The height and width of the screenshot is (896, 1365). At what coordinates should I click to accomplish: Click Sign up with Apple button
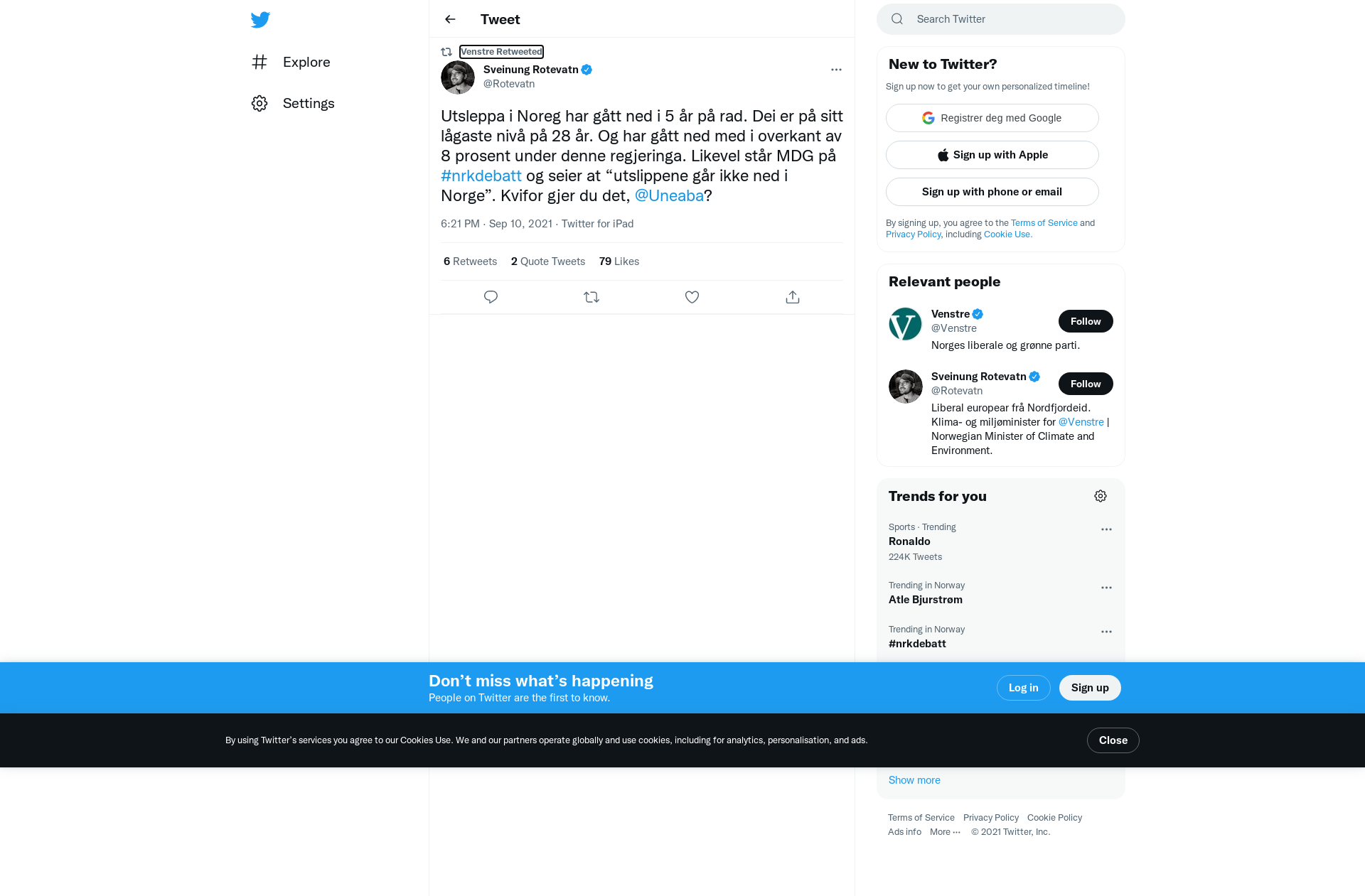(992, 155)
